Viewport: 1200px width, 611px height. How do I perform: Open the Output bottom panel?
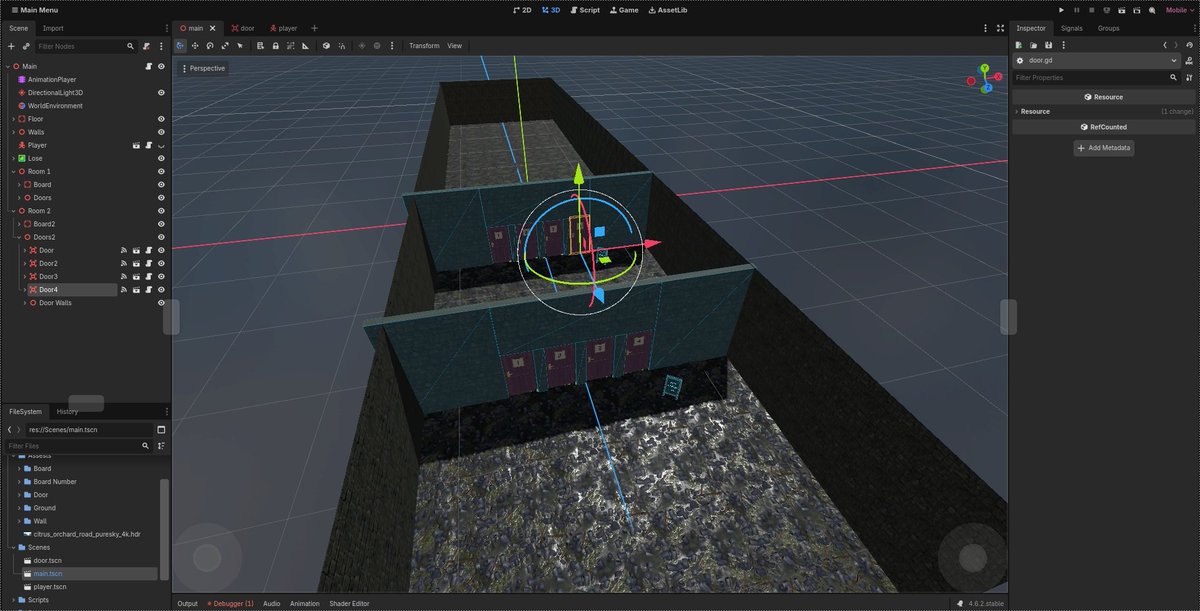[x=188, y=604]
